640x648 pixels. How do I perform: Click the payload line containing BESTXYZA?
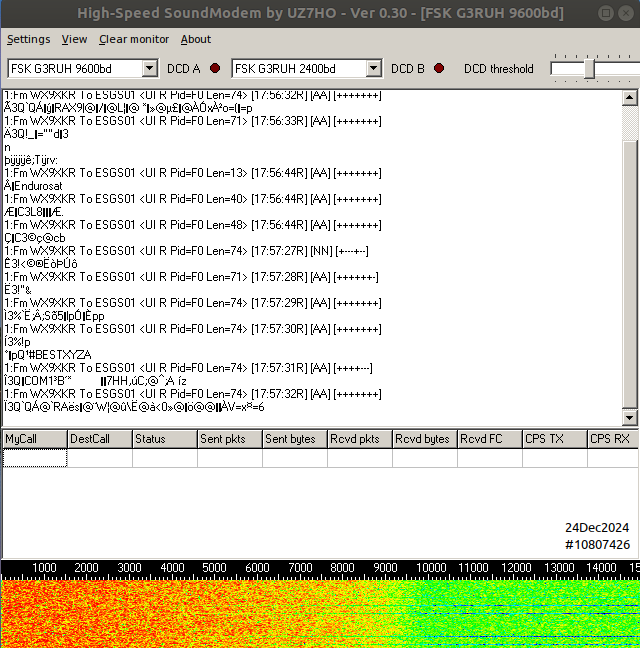tap(48, 355)
